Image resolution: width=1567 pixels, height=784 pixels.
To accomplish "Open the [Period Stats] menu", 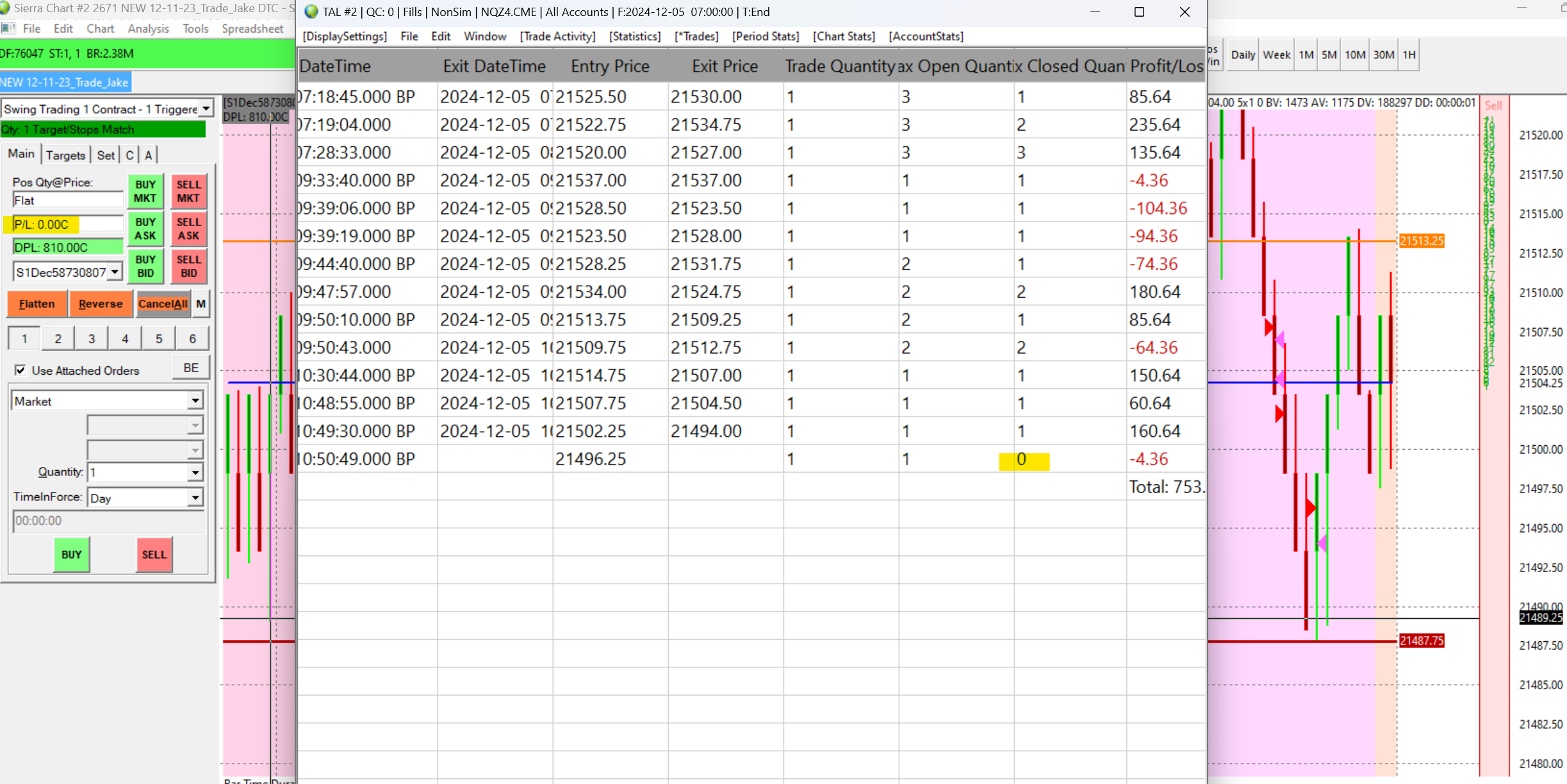I will click(766, 37).
